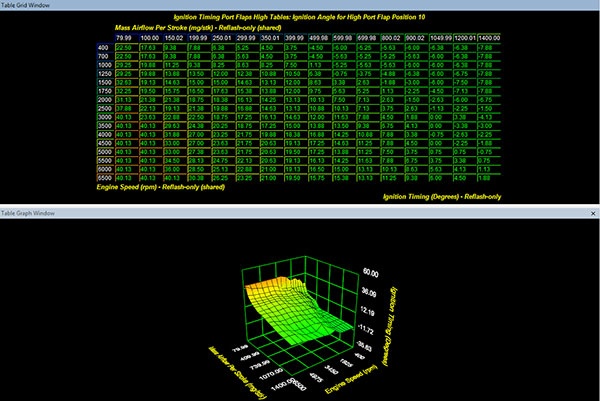Image resolution: width=600 pixels, height=401 pixels.
Task: Click the 1250 rpm row header
Action: pyautogui.click(x=103, y=75)
